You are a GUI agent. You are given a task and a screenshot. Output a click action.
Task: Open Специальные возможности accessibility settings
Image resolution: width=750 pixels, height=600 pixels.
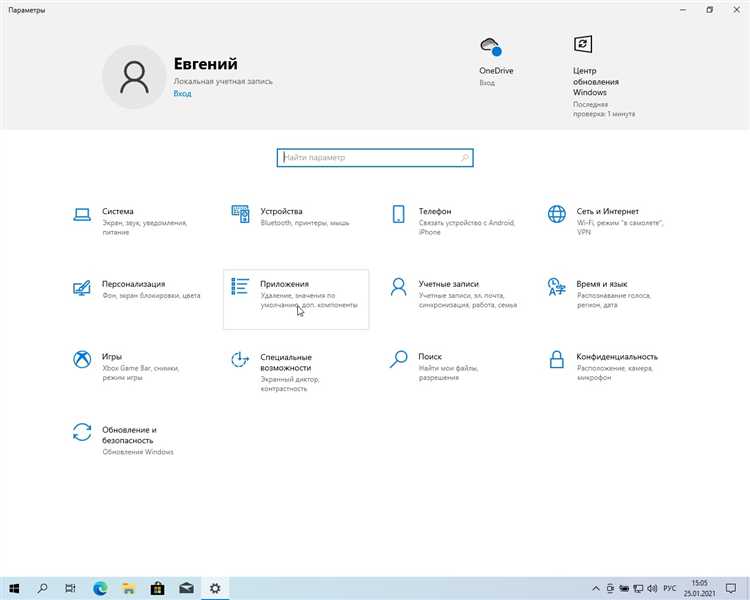click(296, 372)
